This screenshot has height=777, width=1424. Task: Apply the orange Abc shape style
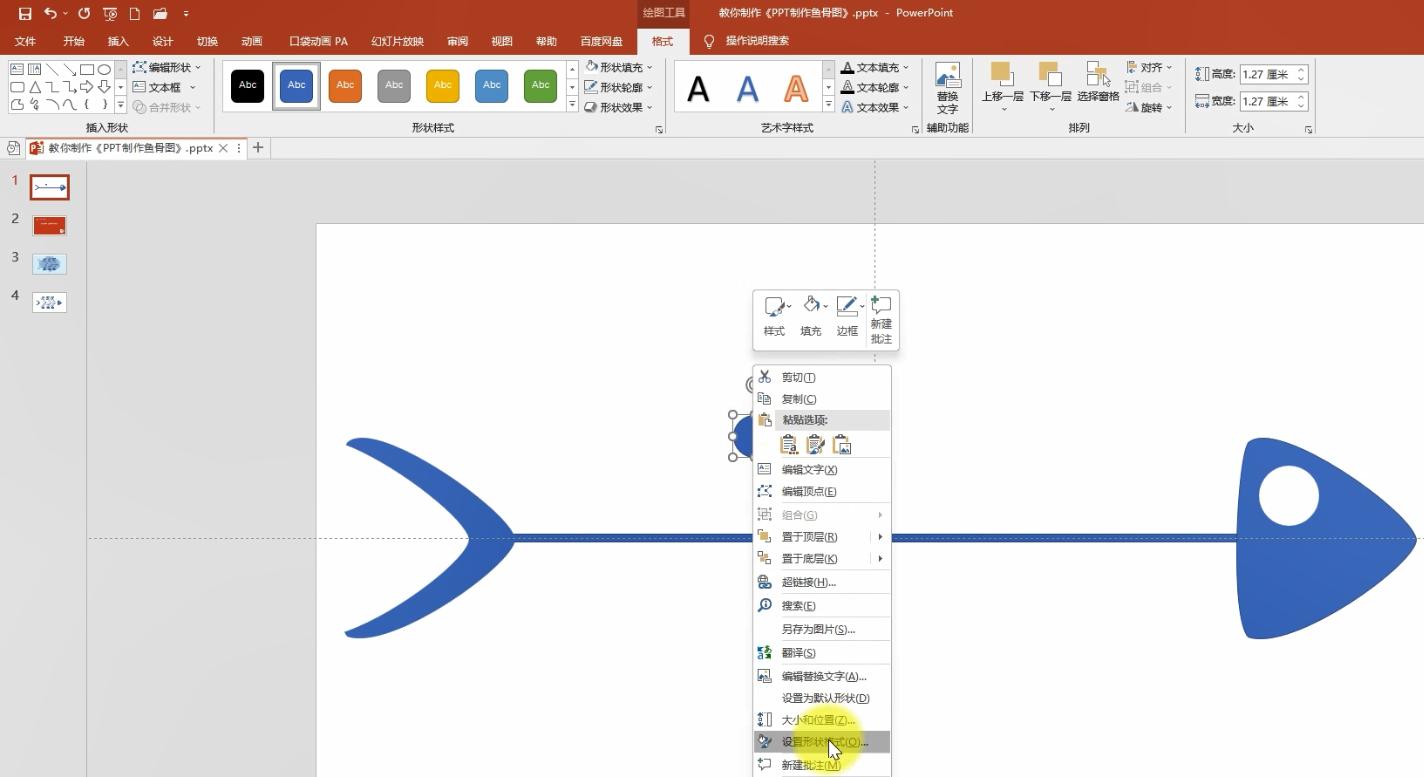pyautogui.click(x=345, y=86)
